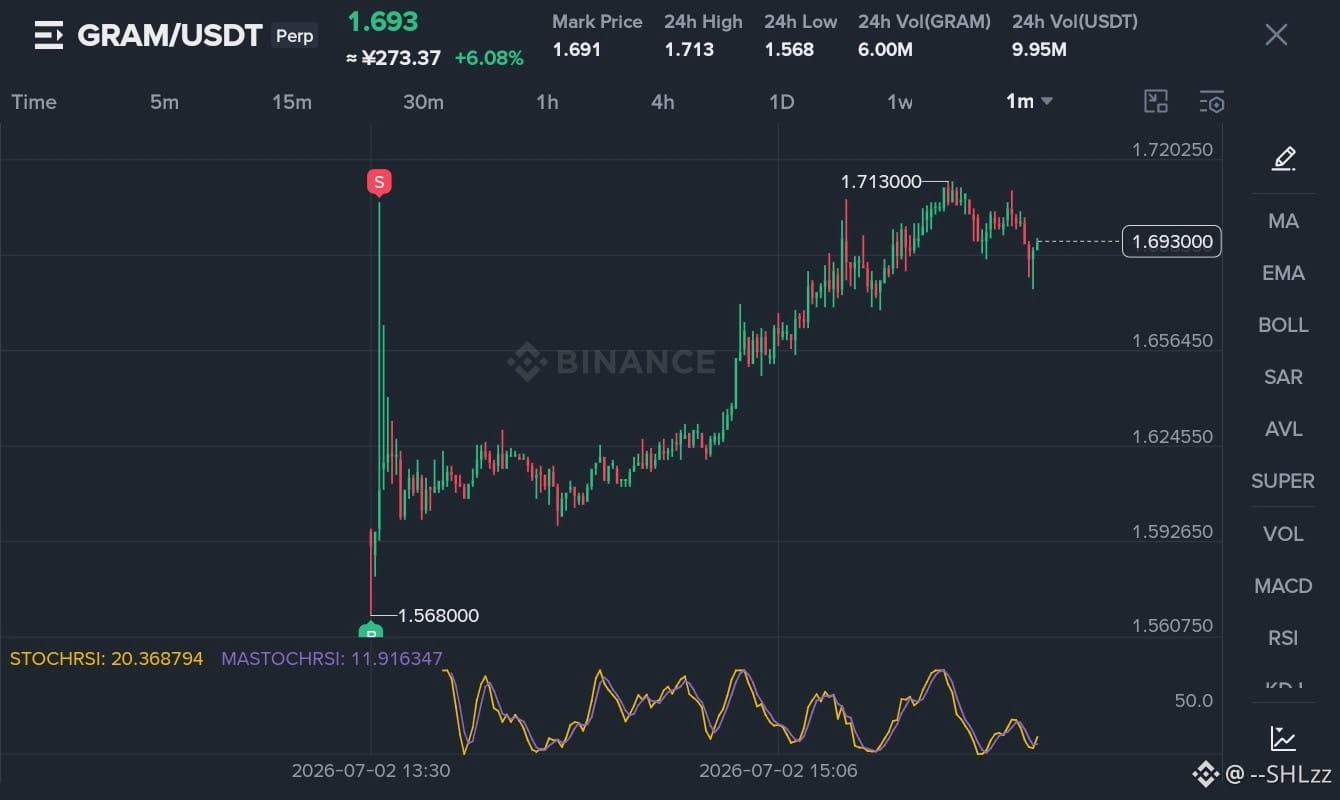Click the 1.713000 high annotation
This screenshot has height=800, width=1340.
881,182
